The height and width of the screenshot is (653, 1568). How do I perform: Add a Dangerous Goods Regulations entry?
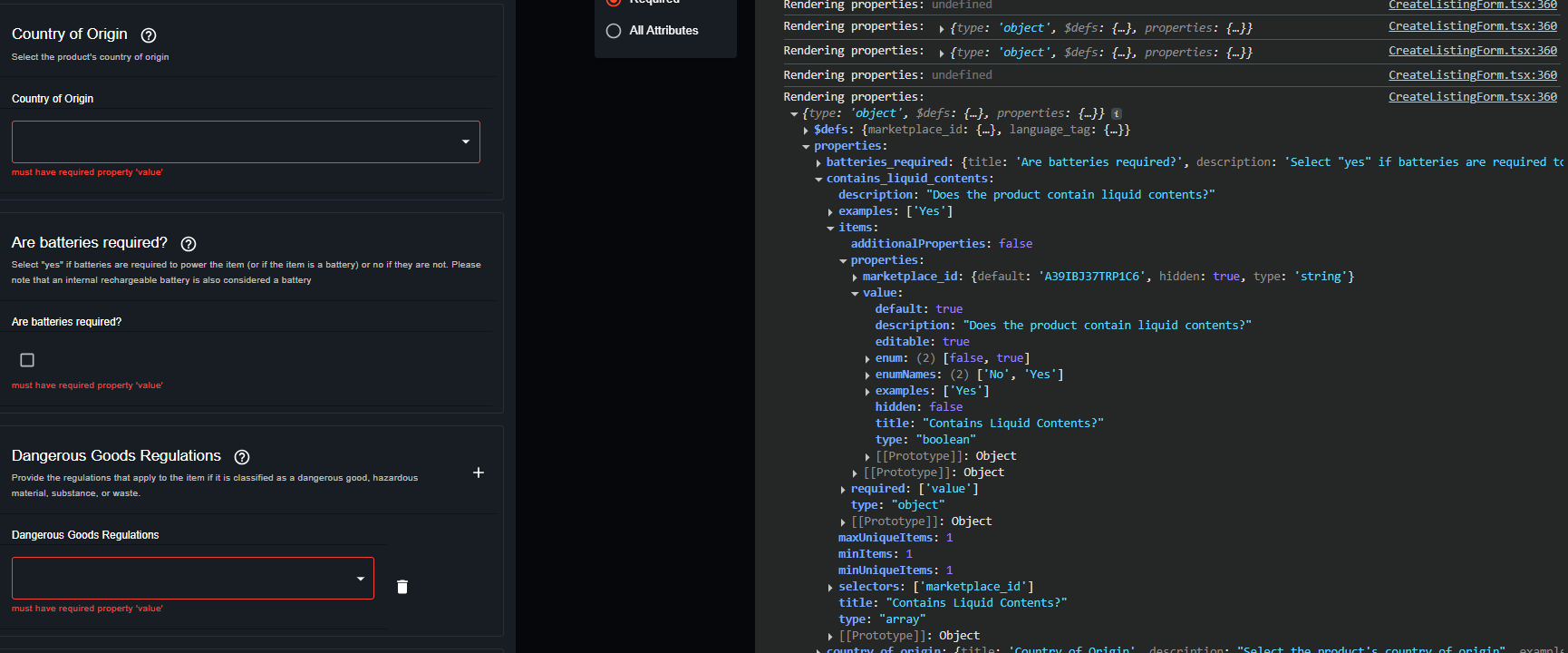click(x=479, y=473)
